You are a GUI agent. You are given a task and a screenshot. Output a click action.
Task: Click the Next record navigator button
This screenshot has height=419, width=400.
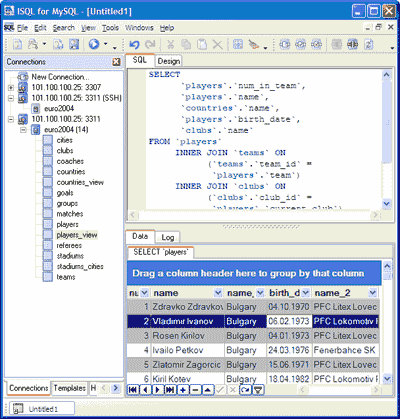158,389
